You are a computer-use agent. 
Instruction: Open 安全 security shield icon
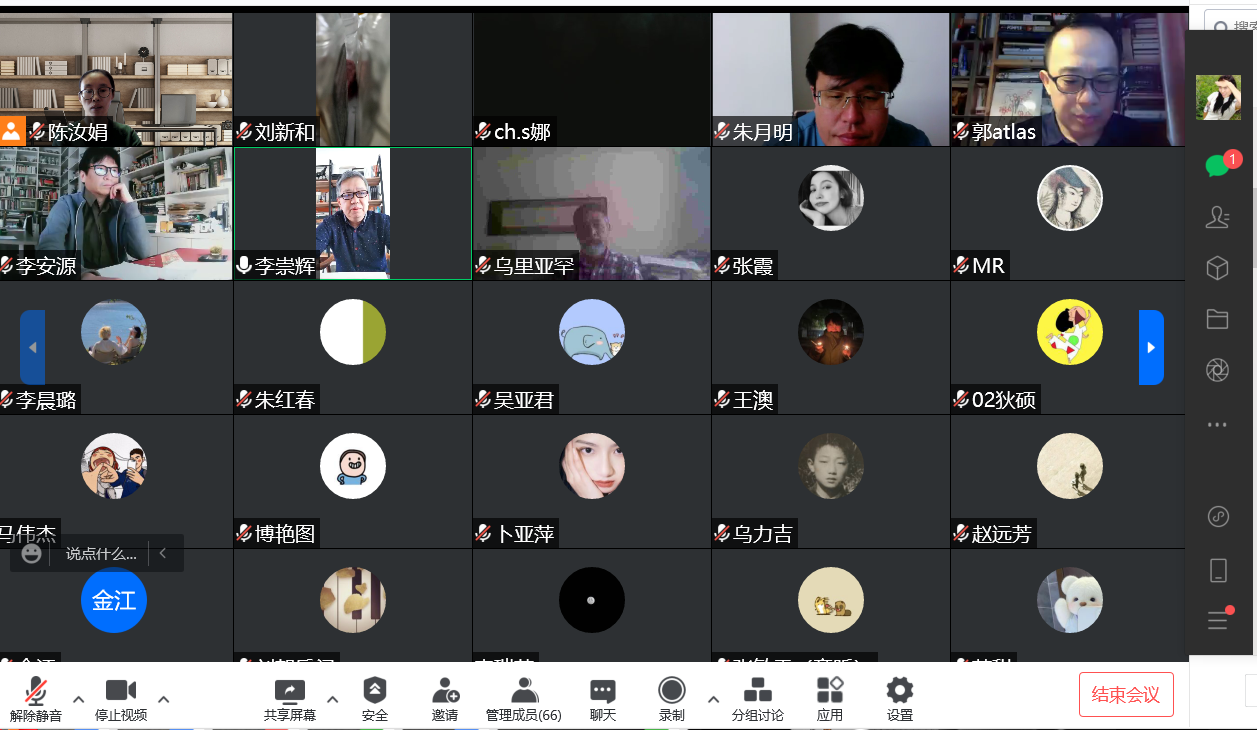375,698
